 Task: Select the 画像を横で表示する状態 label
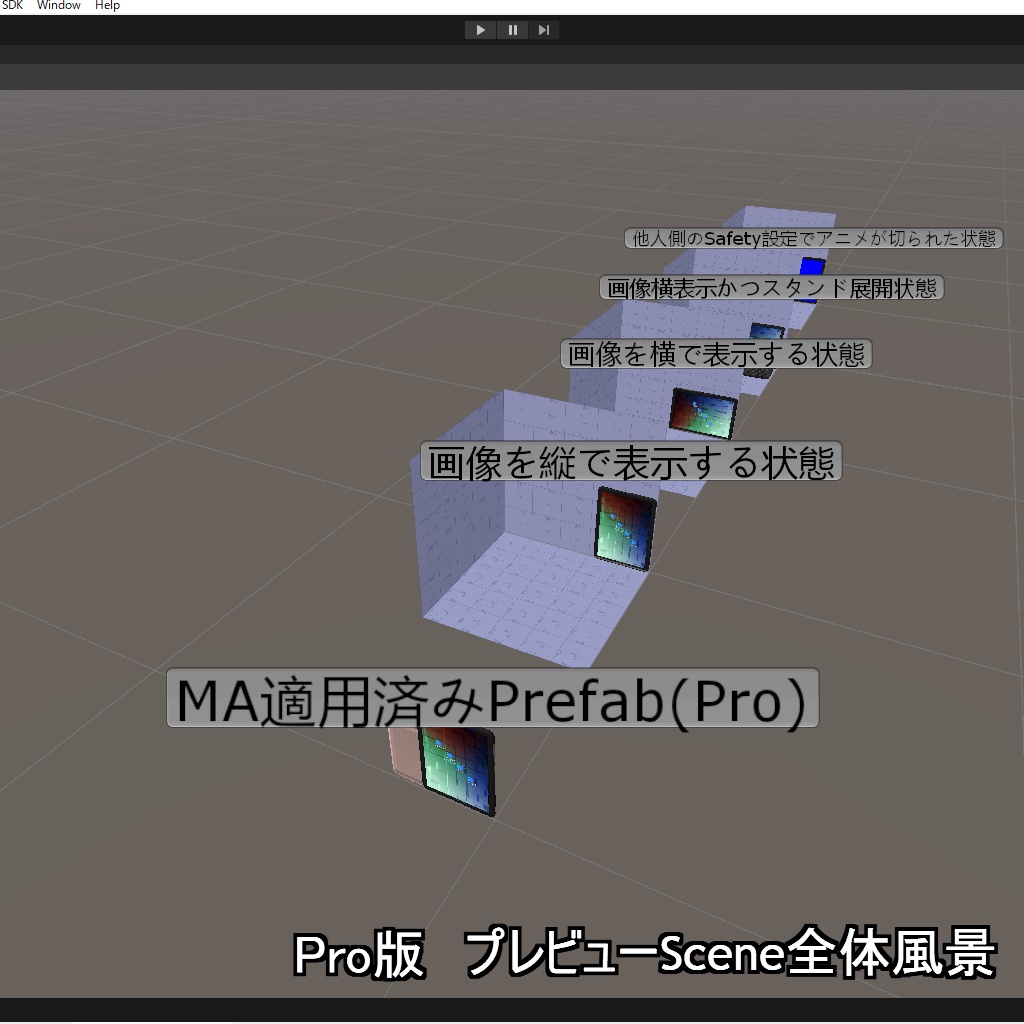tap(716, 354)
